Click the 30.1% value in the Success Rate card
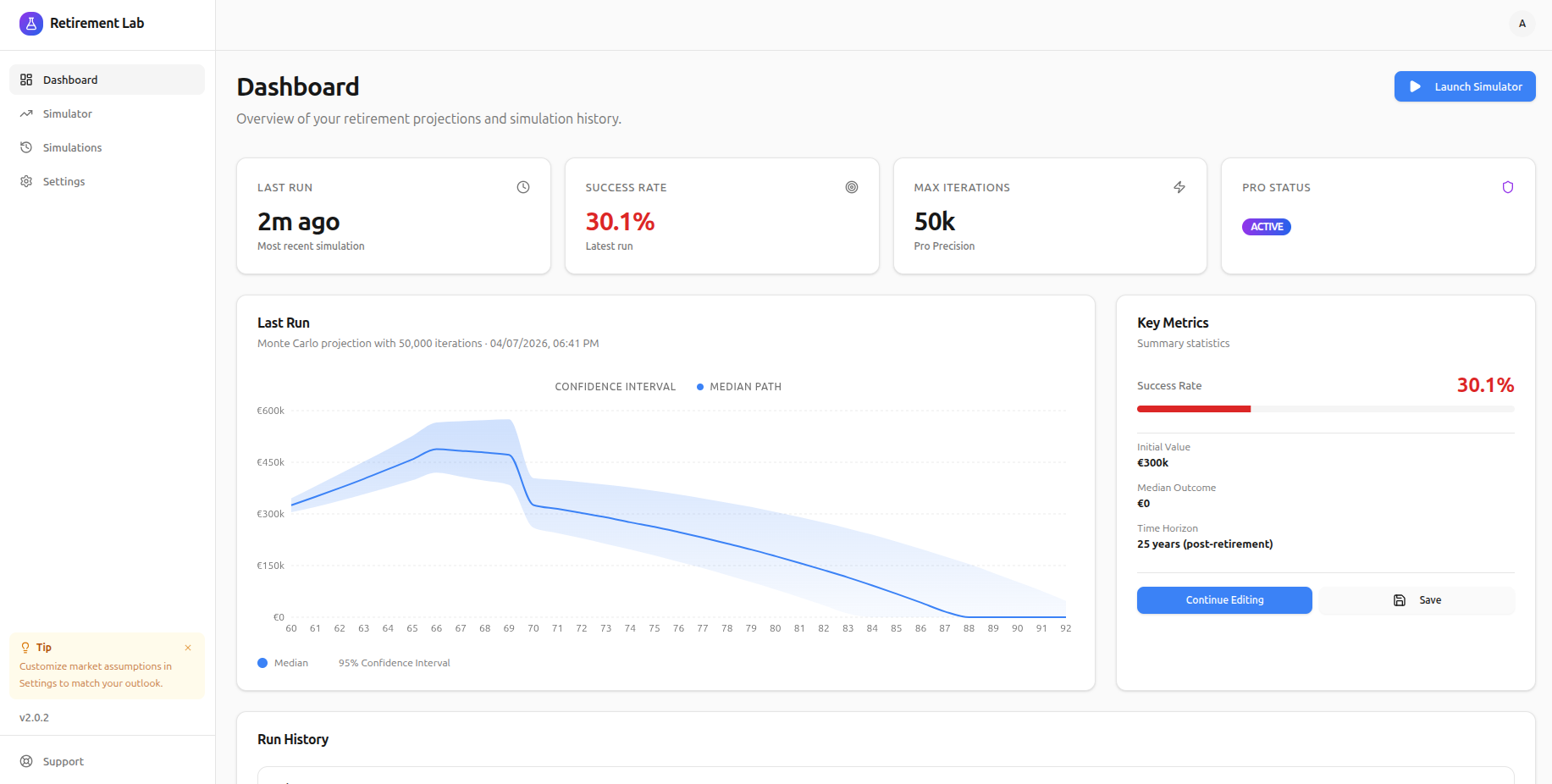The image size is (1552, 784). 620,222
